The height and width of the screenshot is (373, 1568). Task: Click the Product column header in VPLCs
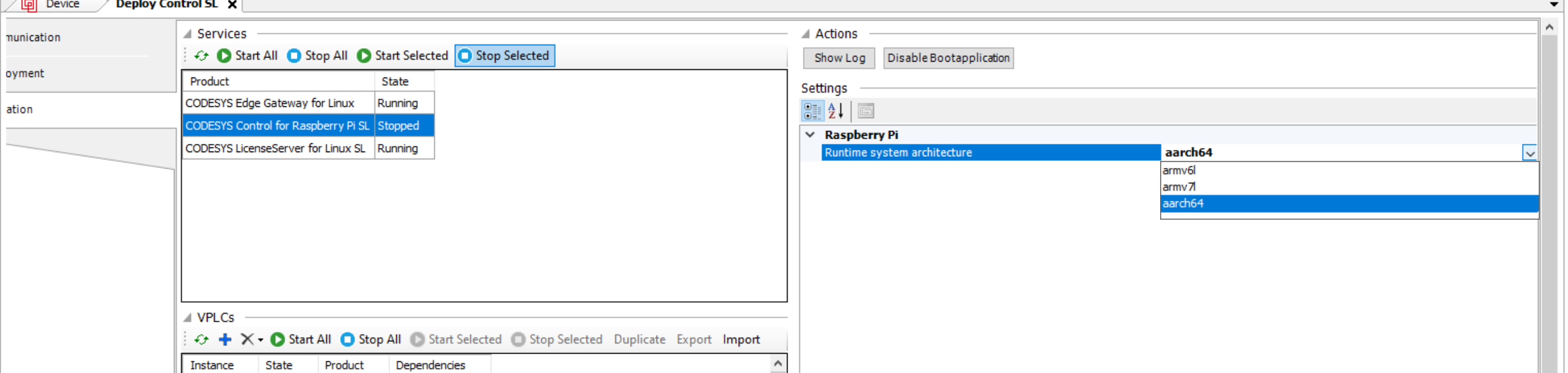click(x=353, y=365)
